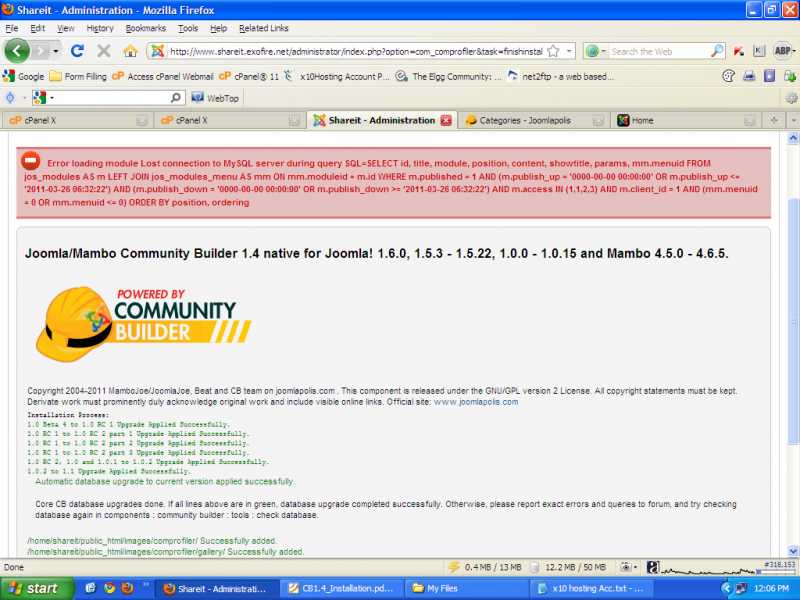Expand the address bar URL dropdown arrow
Viewport: 800px width, 600px height.
click(568, 52)
